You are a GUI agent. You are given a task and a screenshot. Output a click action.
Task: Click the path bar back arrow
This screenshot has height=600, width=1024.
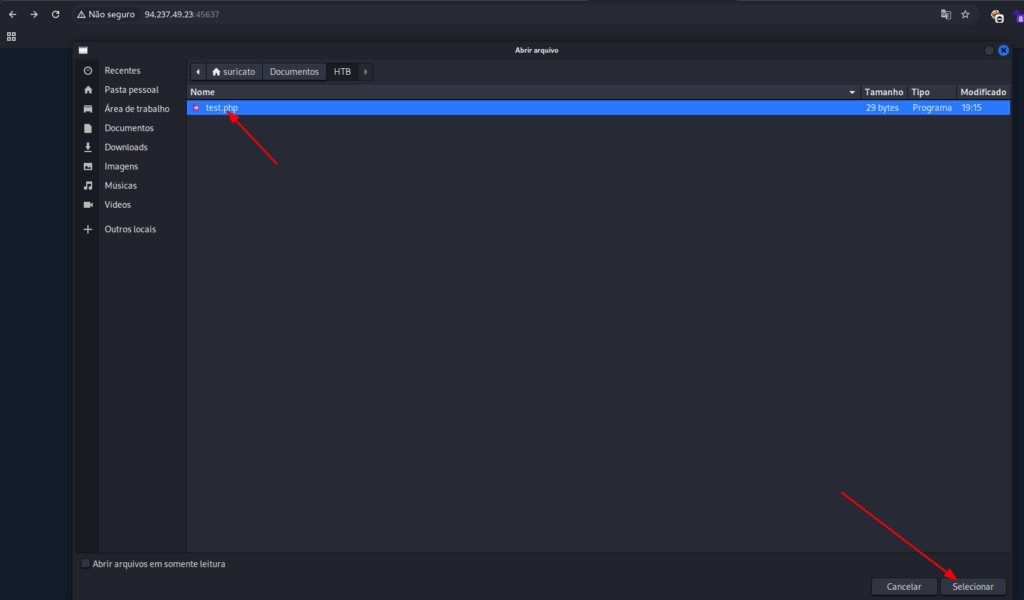pyautogui.click(x=198, y=72)
